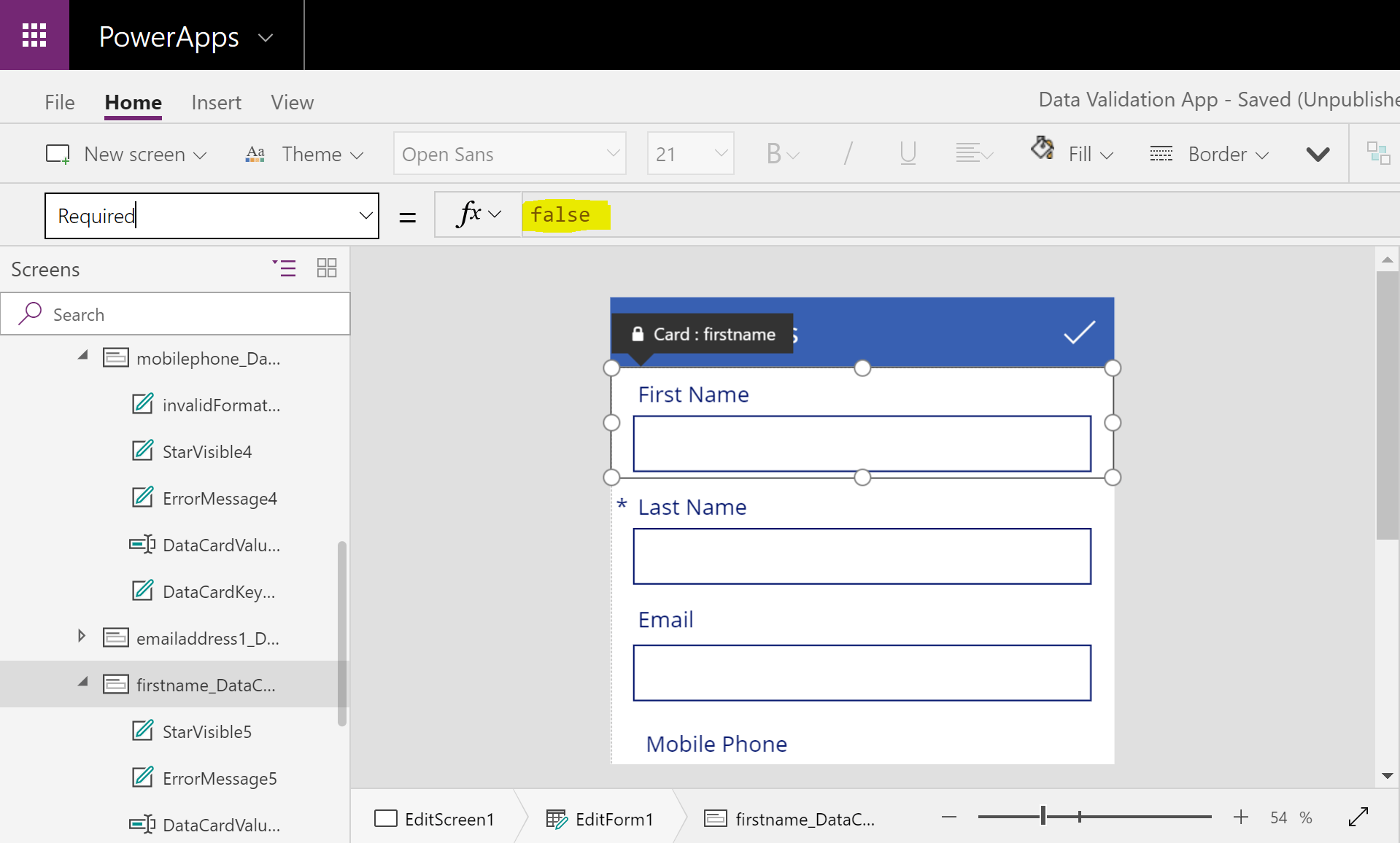Switch Screens panel to thumbnail grid view
Viewport: 1400px width, 843px height.
pyautogui.click(x=327, y=268)
